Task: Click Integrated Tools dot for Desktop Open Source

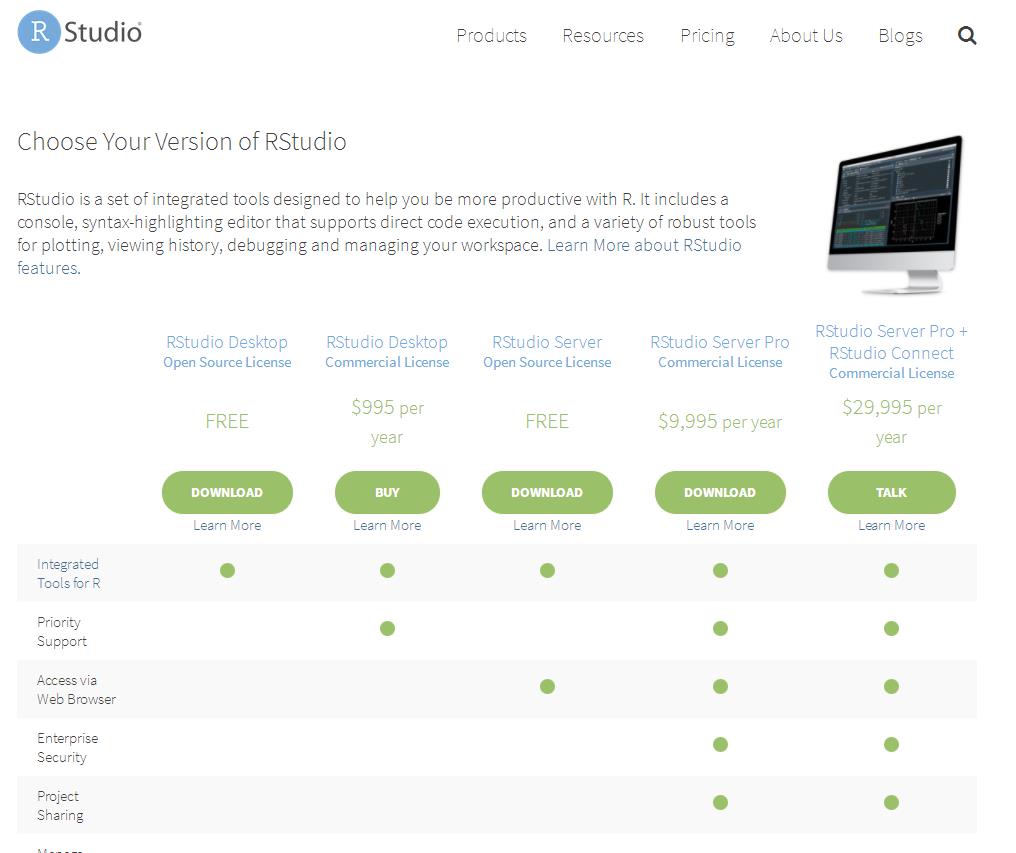Action: (227, 570)
